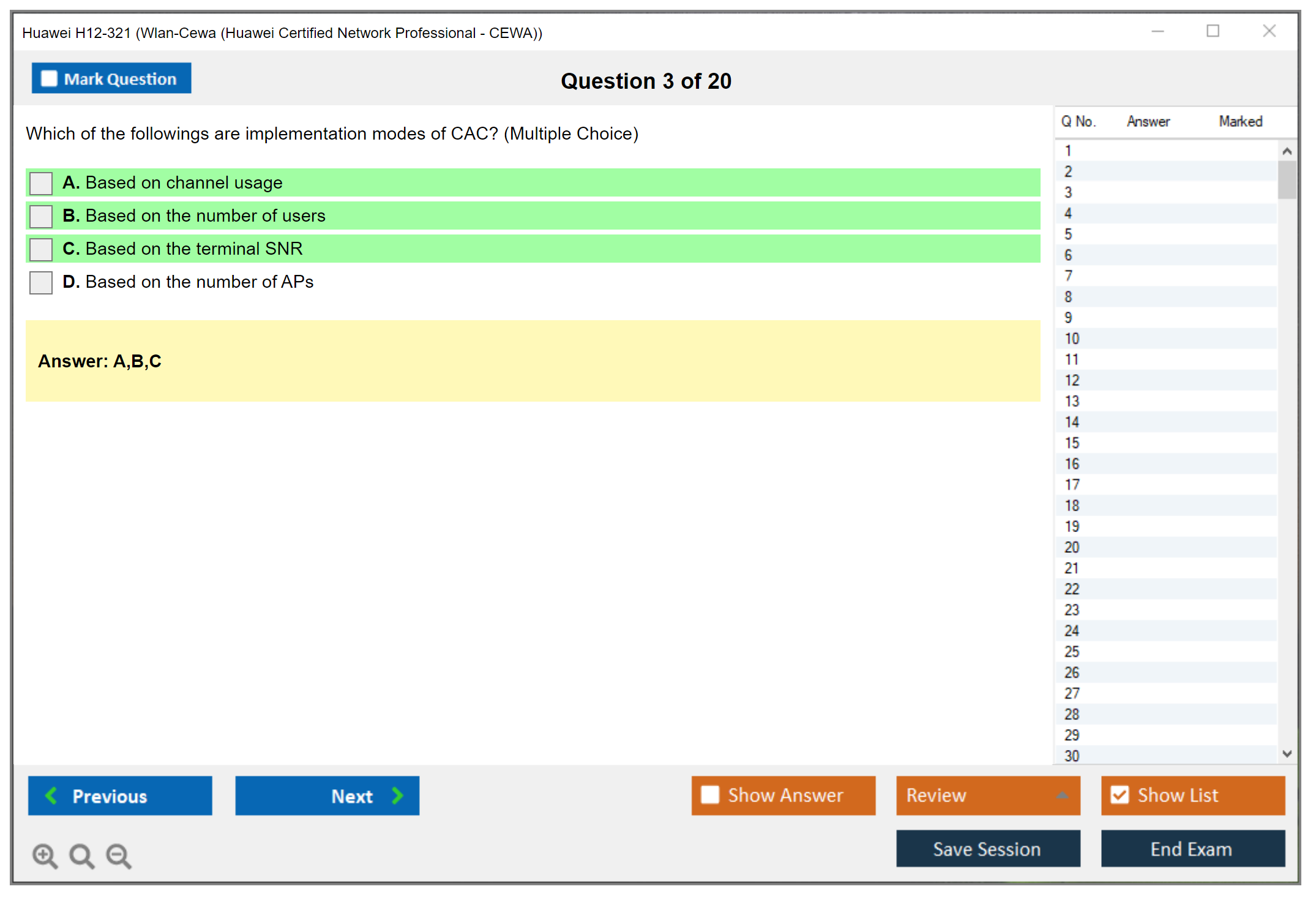Click the green left arrow on Previous
1316x900 pixels.
pos(51,795)
